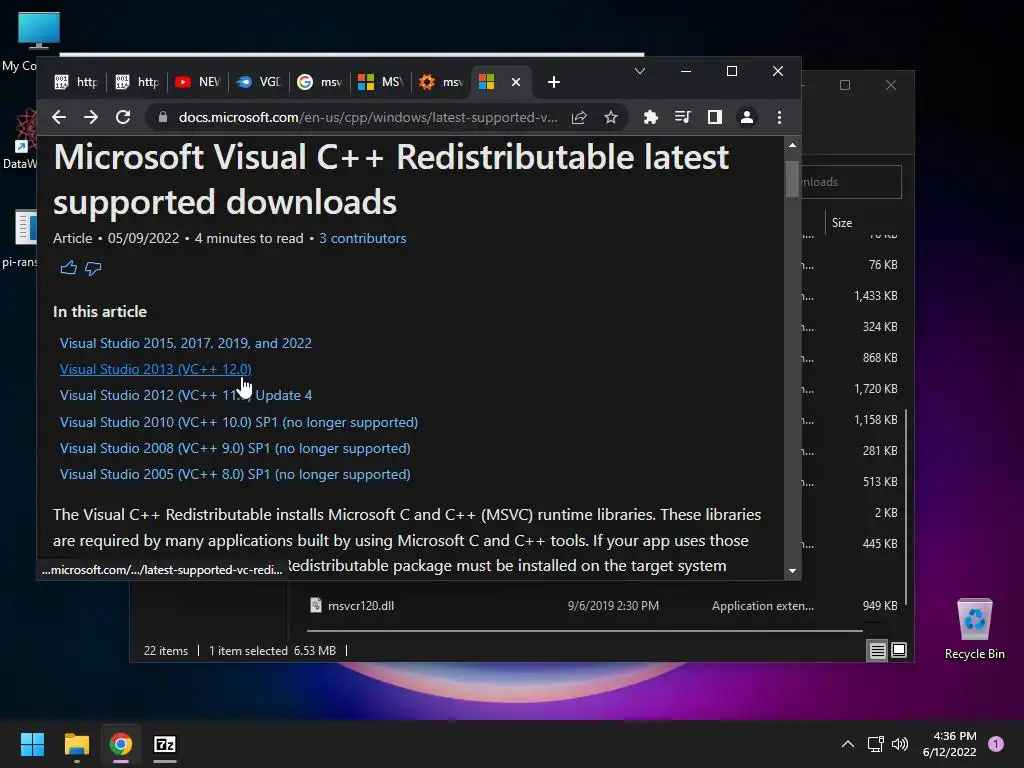Switch to the VGD tab
This screenshot has height=768, width=1024.
pyautogui.click(x=259, y=82)
